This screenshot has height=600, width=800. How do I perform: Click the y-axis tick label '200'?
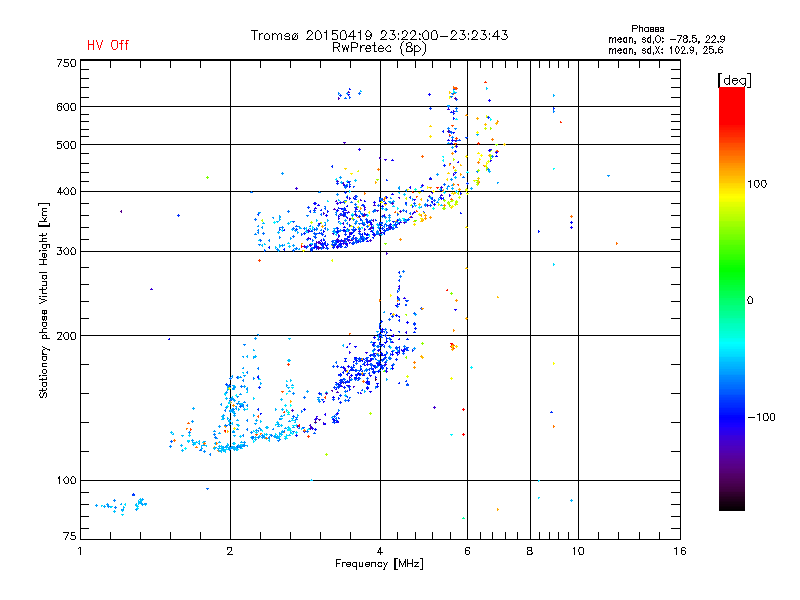(66, 336)
